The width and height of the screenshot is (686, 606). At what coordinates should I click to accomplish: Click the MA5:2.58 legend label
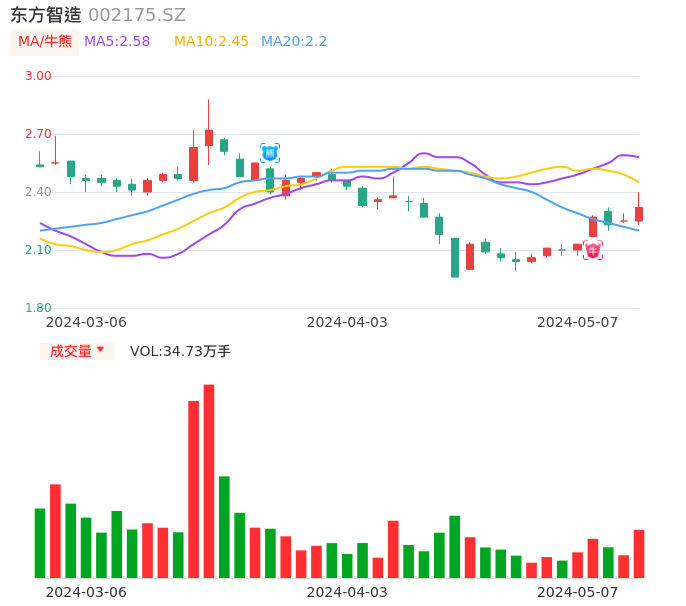pyautogui.click(x=117, y=42)
